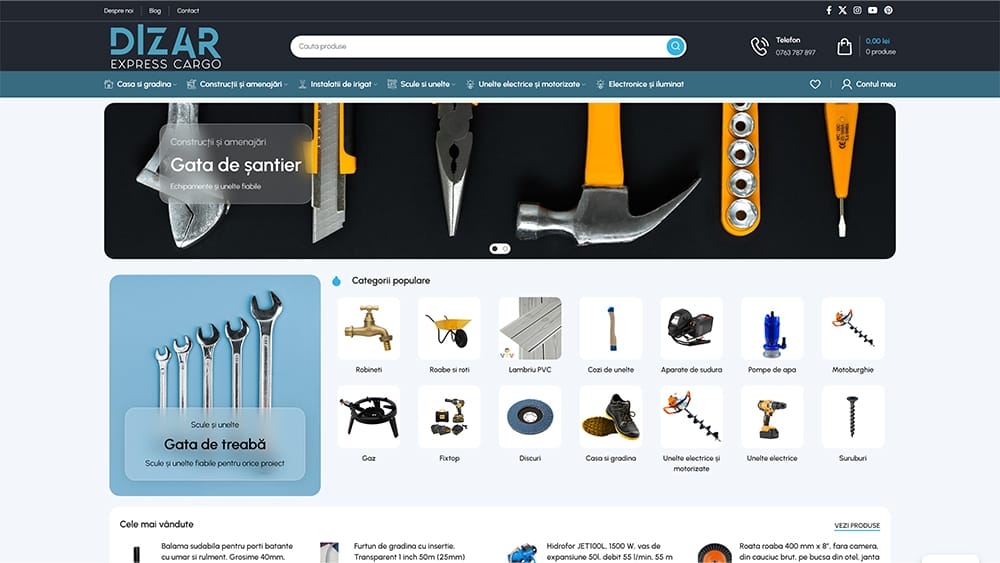Open the Pompe de apa category
This screenshot has width=1000, height=563.
tap(772, 329)
